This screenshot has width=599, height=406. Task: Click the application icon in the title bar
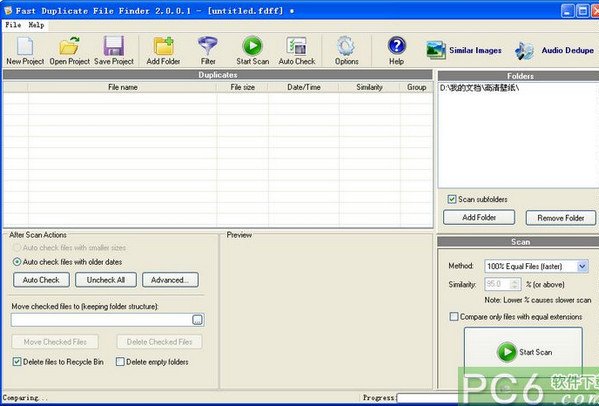(8, 10)
